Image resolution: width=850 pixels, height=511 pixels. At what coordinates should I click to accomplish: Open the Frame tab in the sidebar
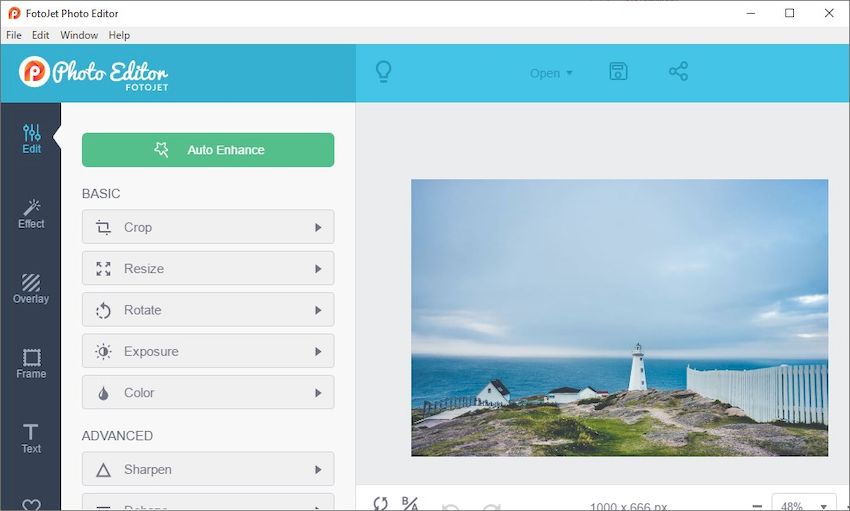click(x=31, y=364)
